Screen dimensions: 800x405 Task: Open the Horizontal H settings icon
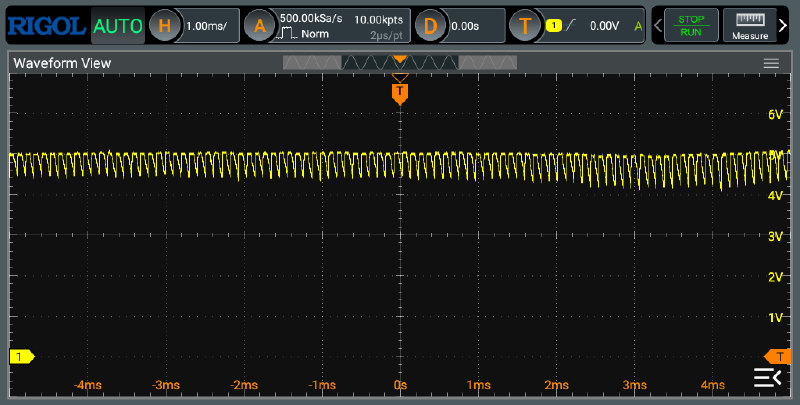click(x=164, y=26)
